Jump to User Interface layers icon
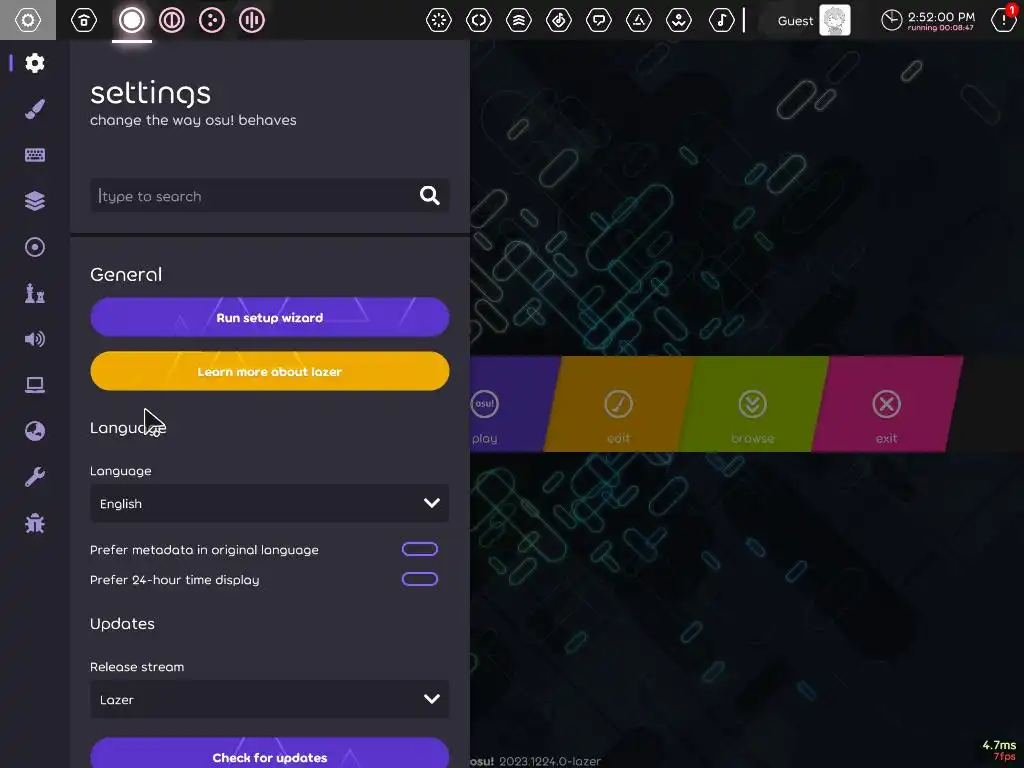 point(35,201)
